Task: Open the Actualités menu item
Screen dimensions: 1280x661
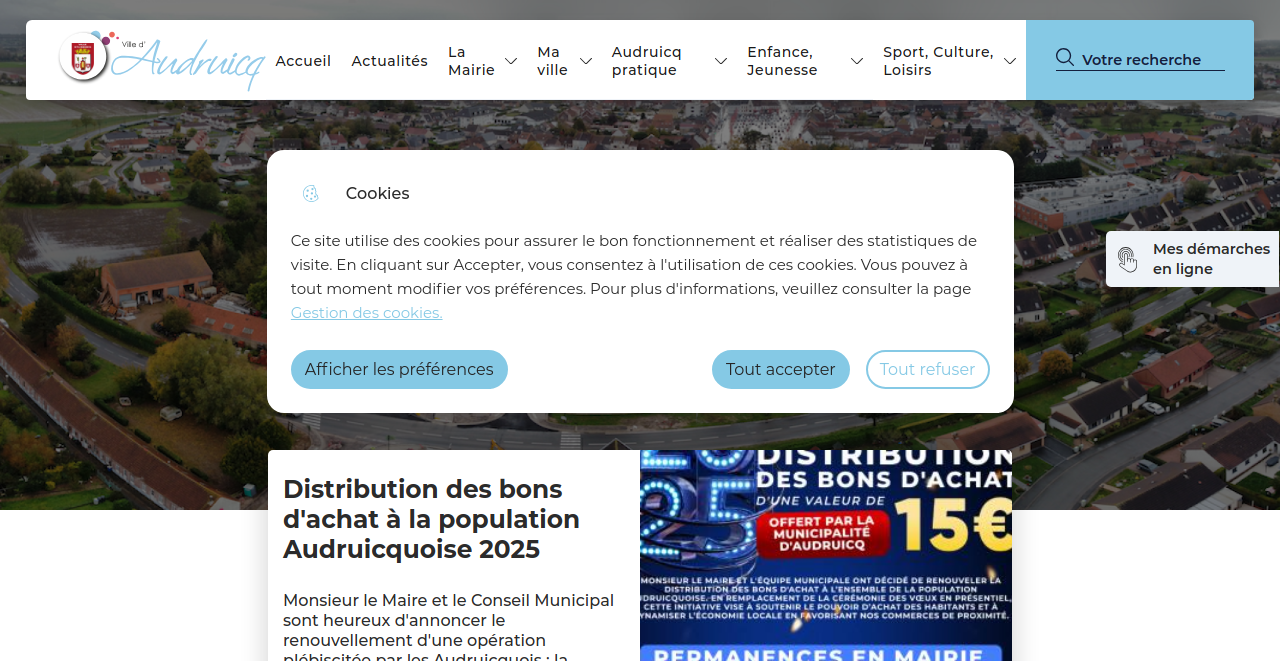Action: click(x=389, y=61)
